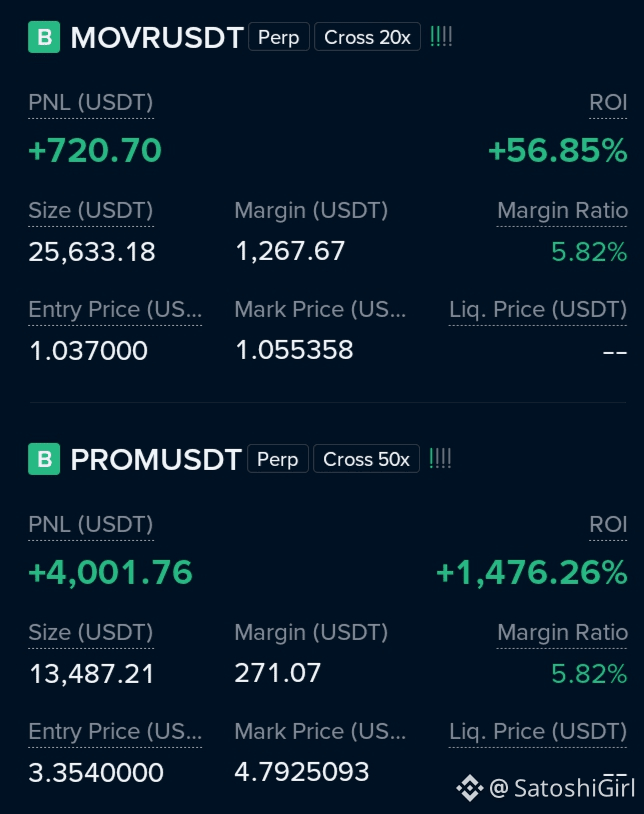The image size is (644, 814).
Task: Open the @SatoshiGirl profile watermark
Action: tap(562, 788)
